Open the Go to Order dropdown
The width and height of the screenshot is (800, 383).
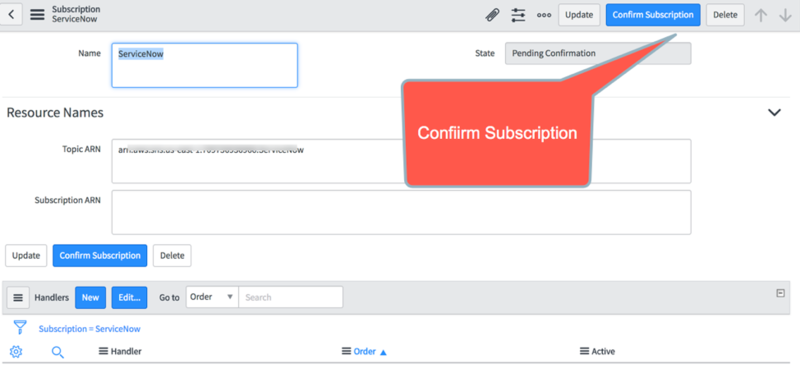[x=212, y=297]
